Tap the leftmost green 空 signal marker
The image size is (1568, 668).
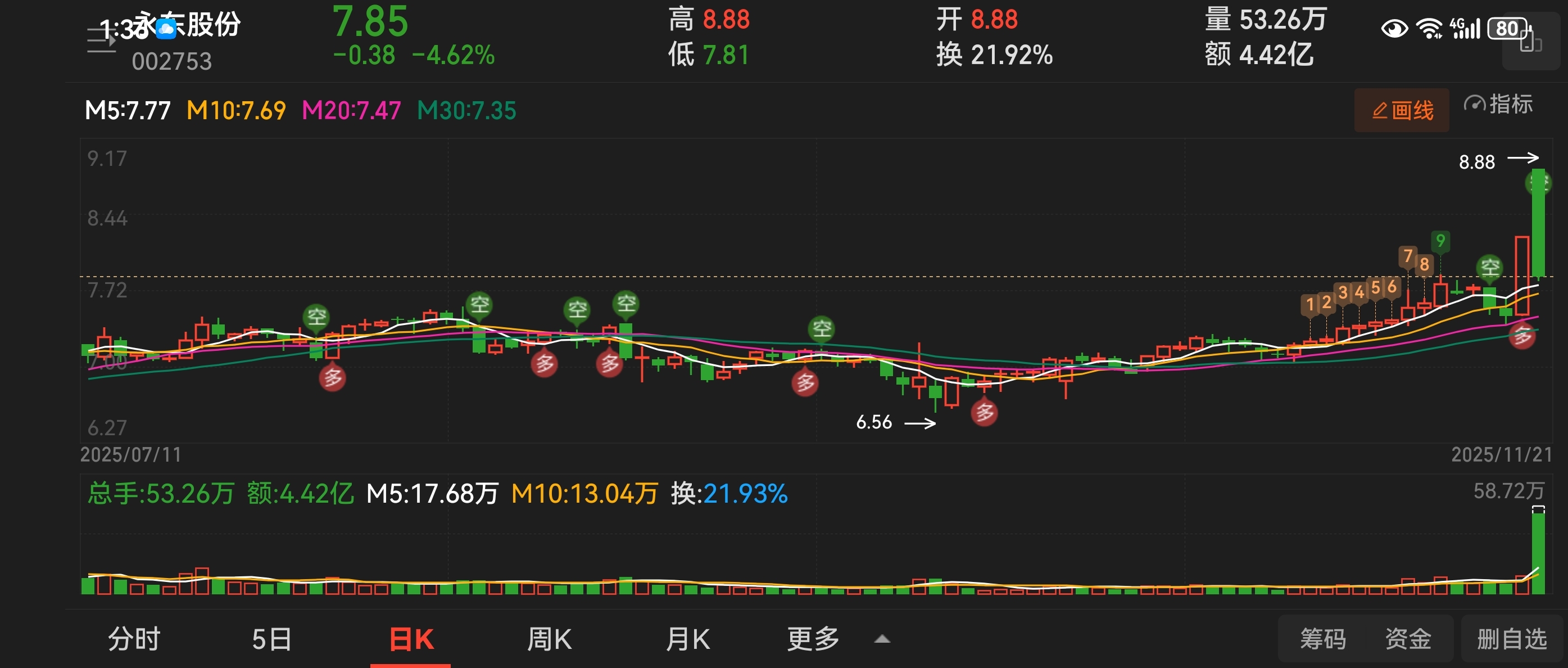(x=316, y=317)
